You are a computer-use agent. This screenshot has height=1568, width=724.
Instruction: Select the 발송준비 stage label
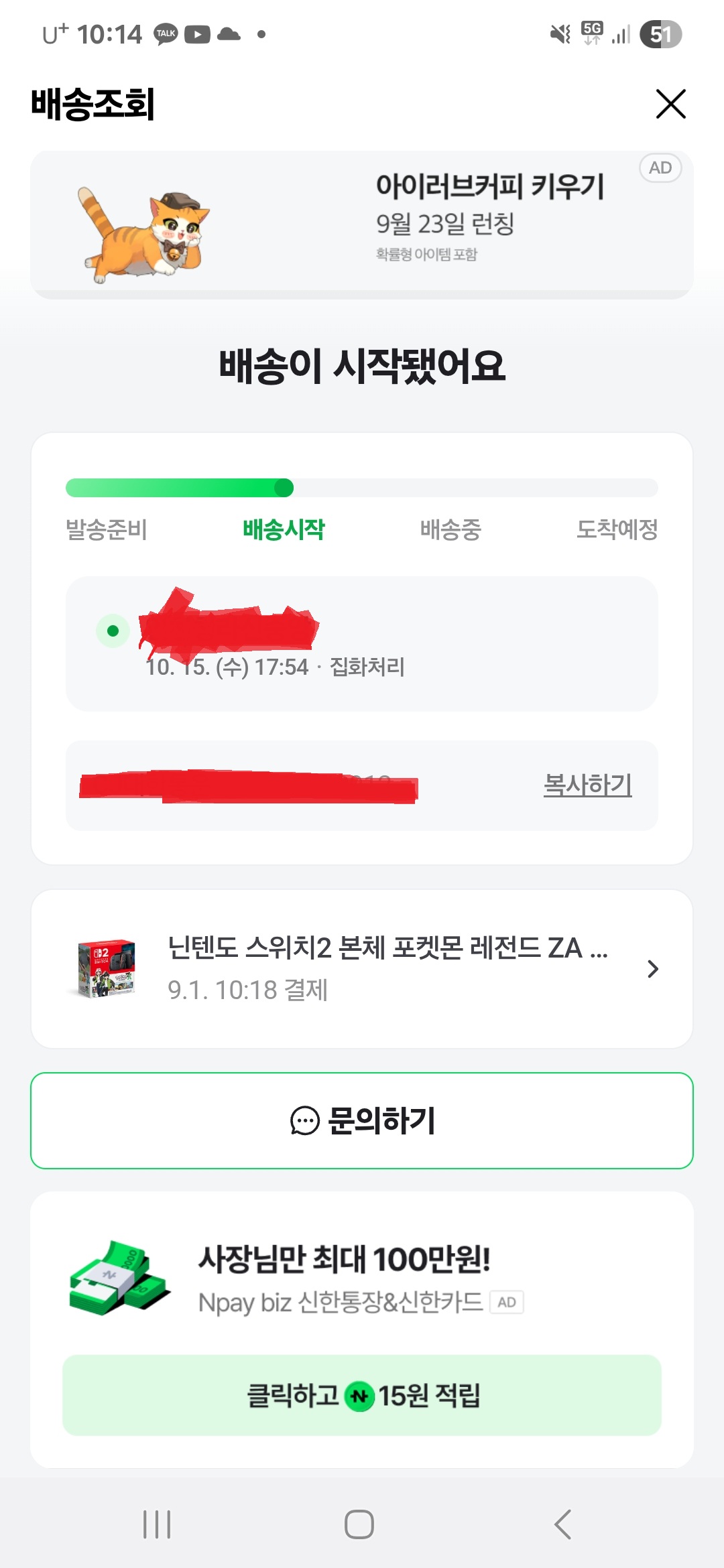(107, 529)
